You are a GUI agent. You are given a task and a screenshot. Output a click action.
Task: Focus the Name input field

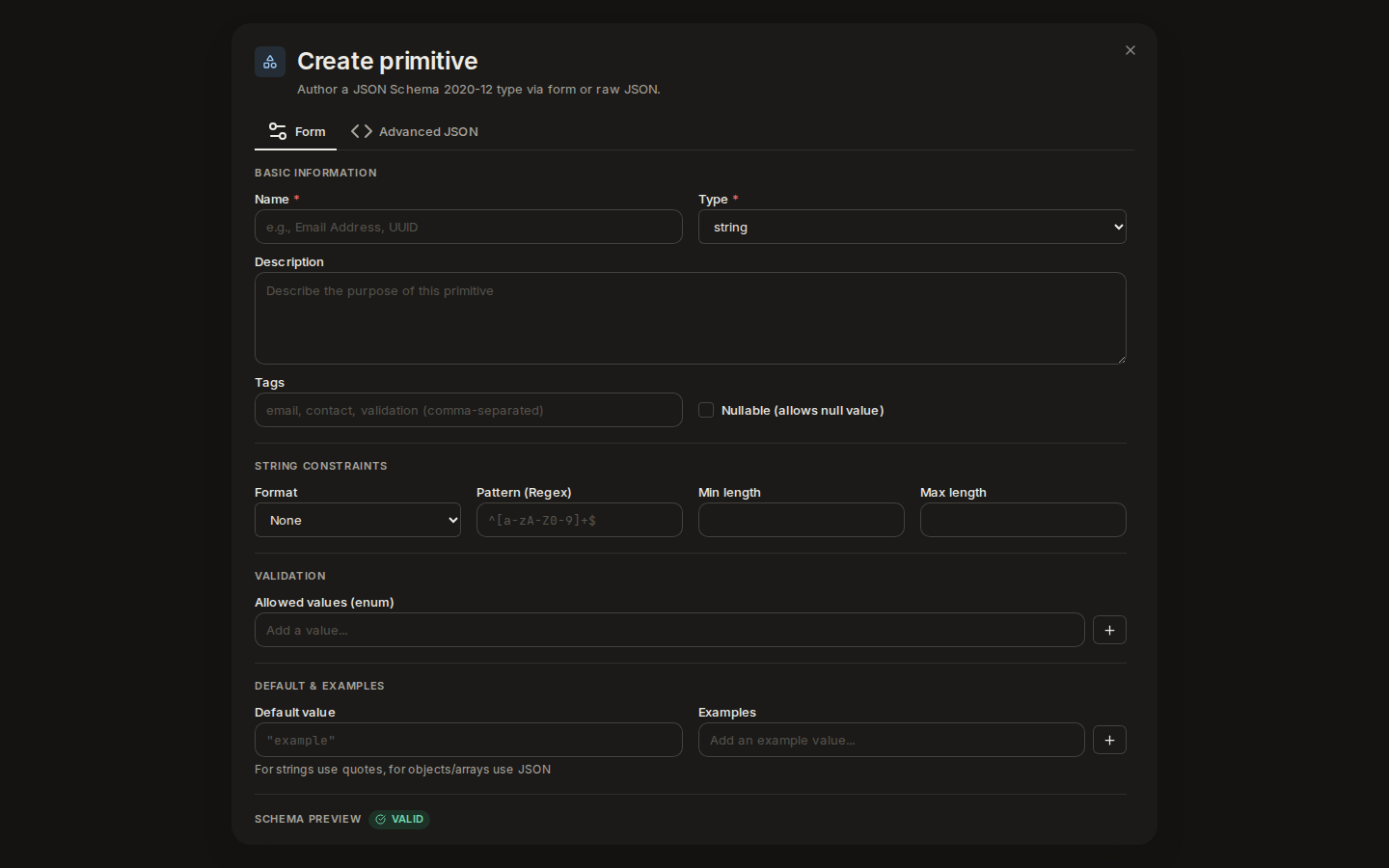tap(469, 227)
